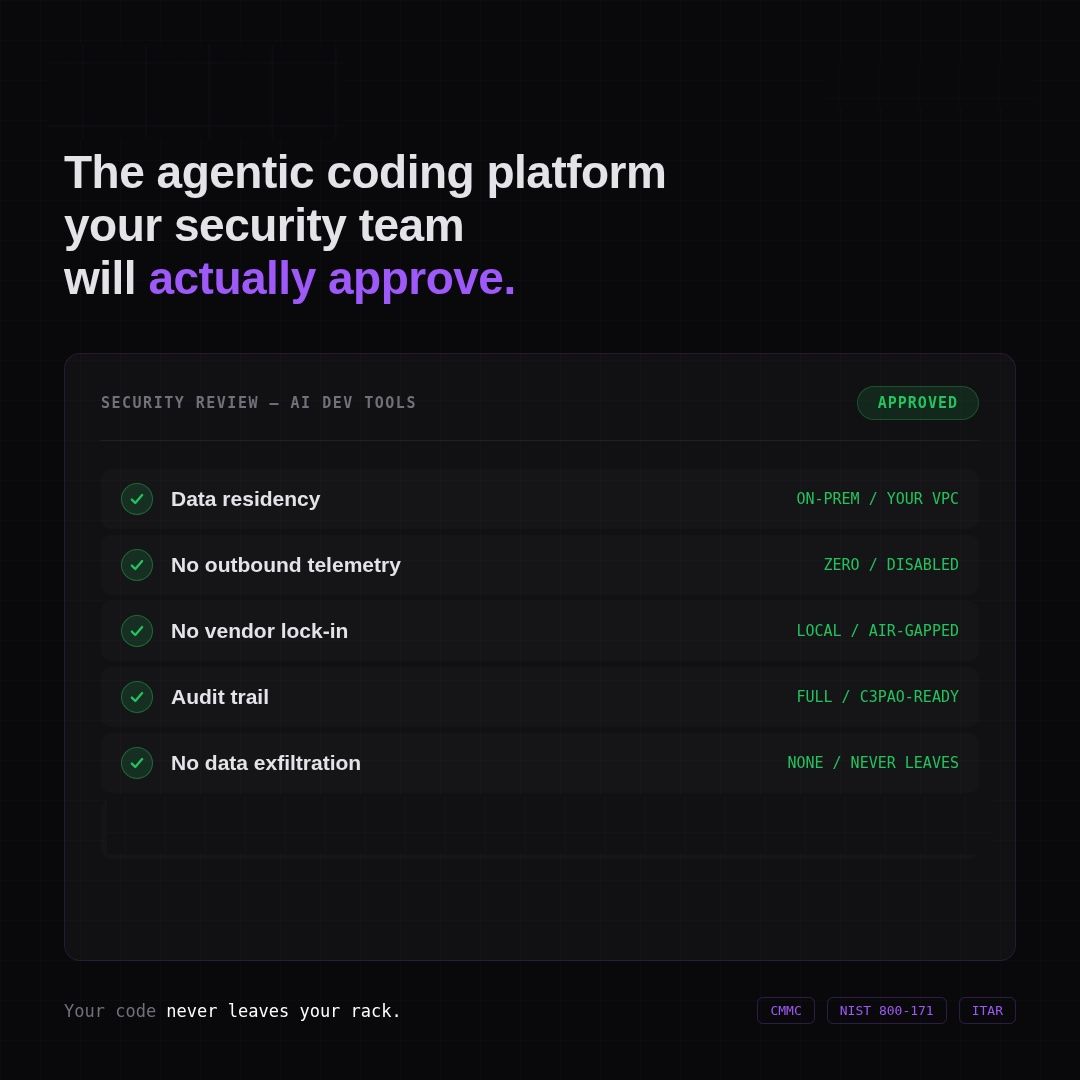Click the ON-PREM / YOUR VPC value
Viewport: 1080px width, 1080px height.
877,499
